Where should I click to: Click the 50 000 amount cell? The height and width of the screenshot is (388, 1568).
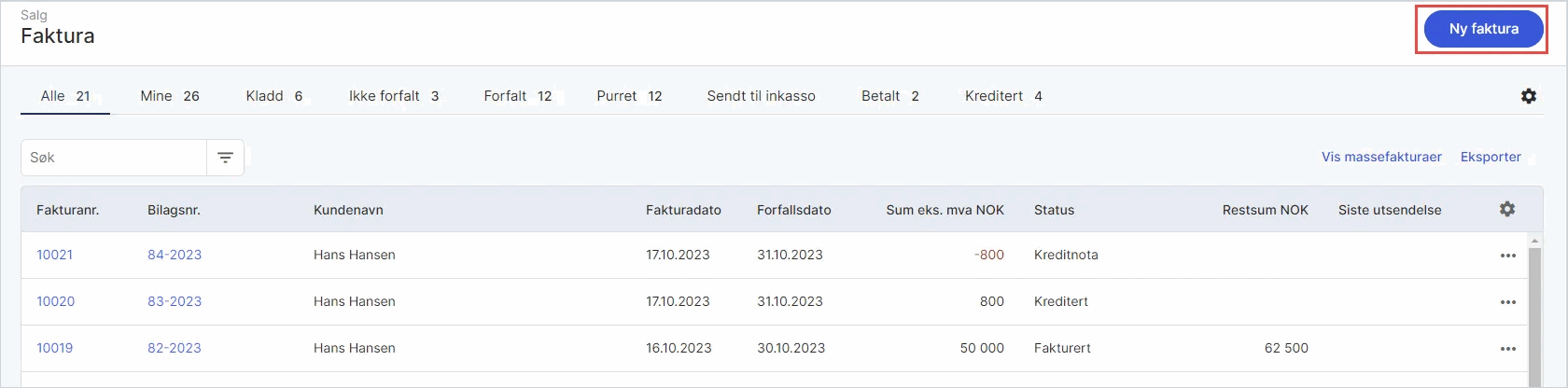982,348
